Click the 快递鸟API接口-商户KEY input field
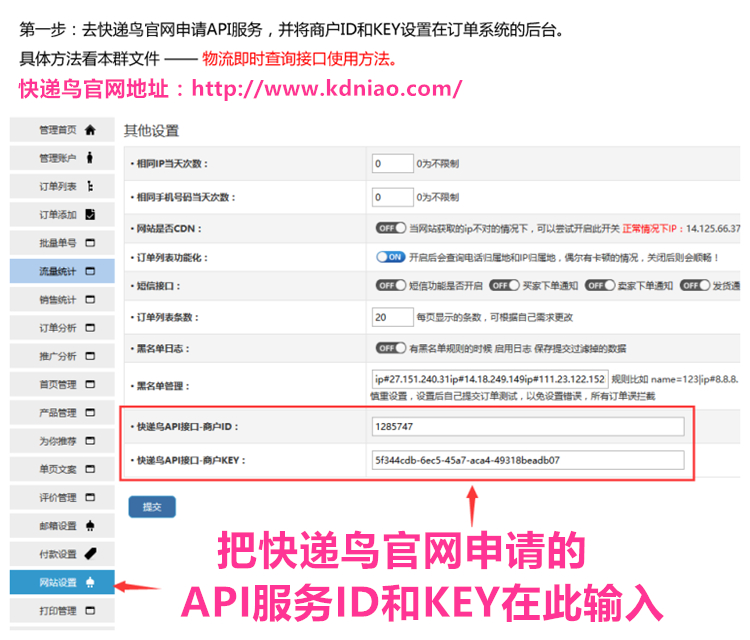This screenshot has height=640, width=750. [528, 460]
